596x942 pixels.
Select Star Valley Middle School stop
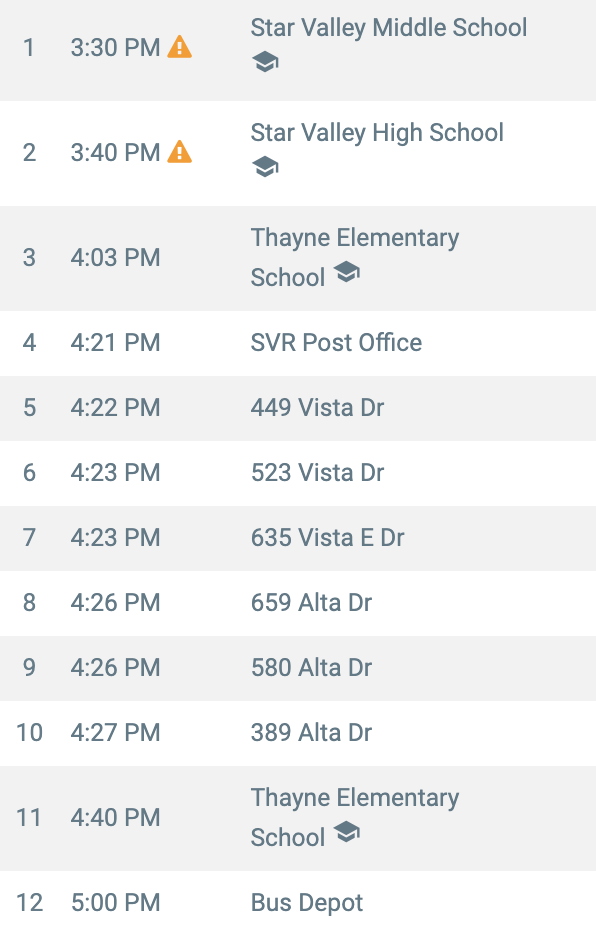click(298, 50)
